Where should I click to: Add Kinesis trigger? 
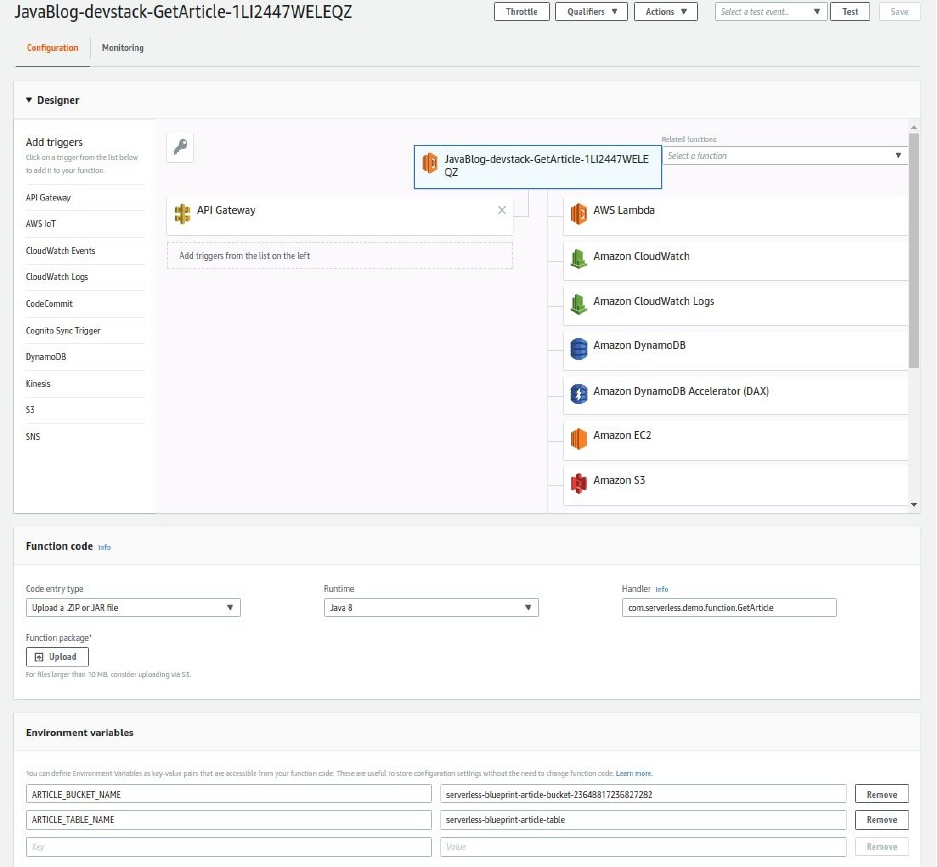pos(38,384)
